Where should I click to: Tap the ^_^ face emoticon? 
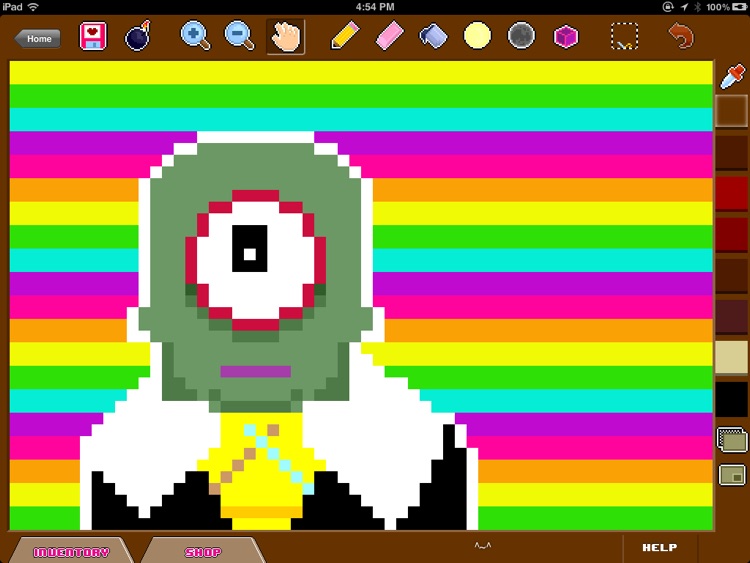483,545
